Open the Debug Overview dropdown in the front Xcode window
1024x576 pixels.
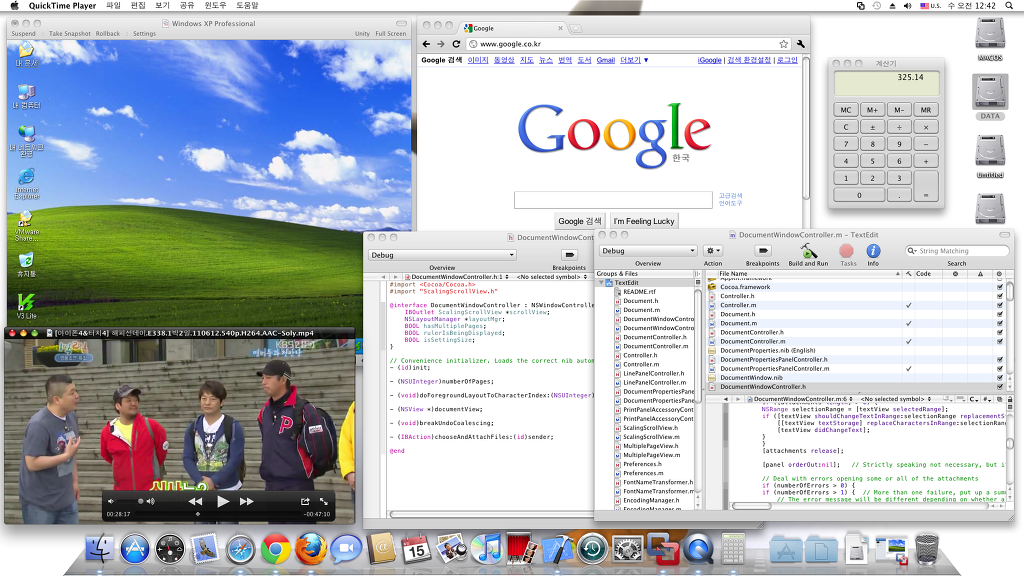point(648,251)
